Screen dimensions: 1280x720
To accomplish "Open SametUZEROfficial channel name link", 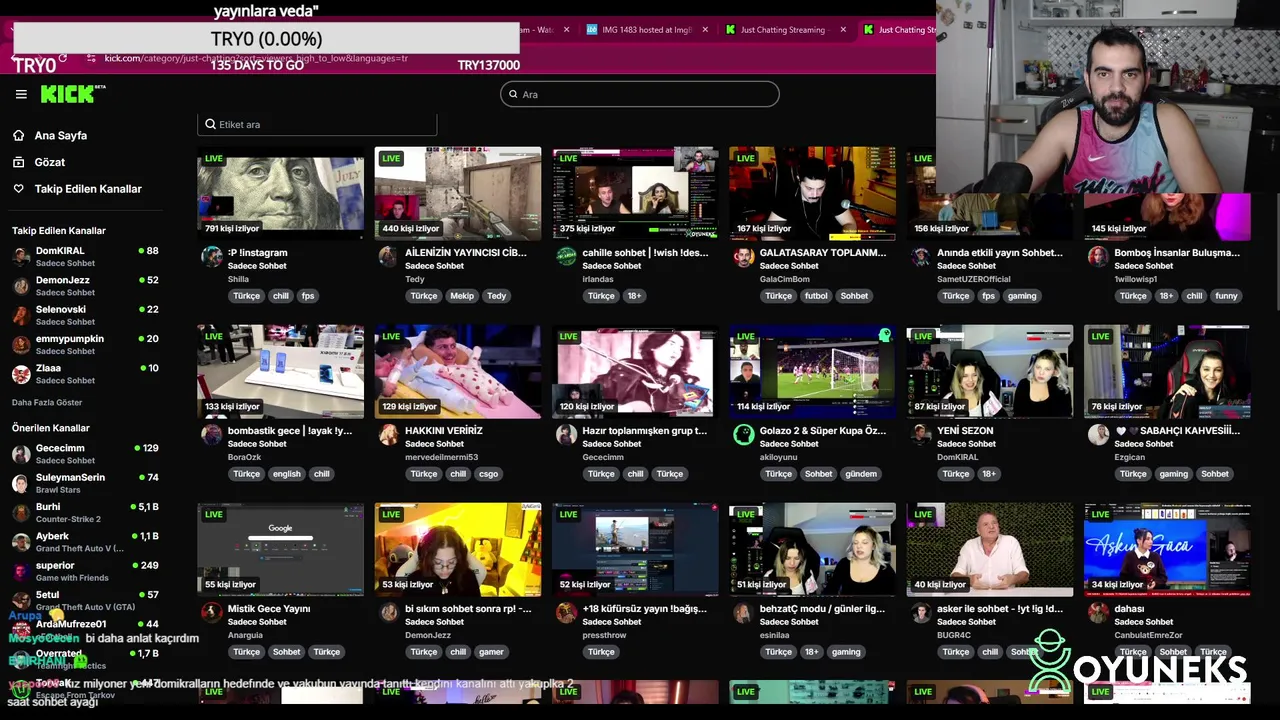I will (974, 279).
